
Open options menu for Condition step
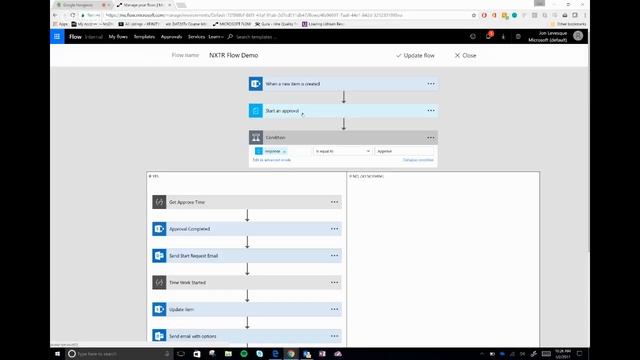click(x=431, y=138)
